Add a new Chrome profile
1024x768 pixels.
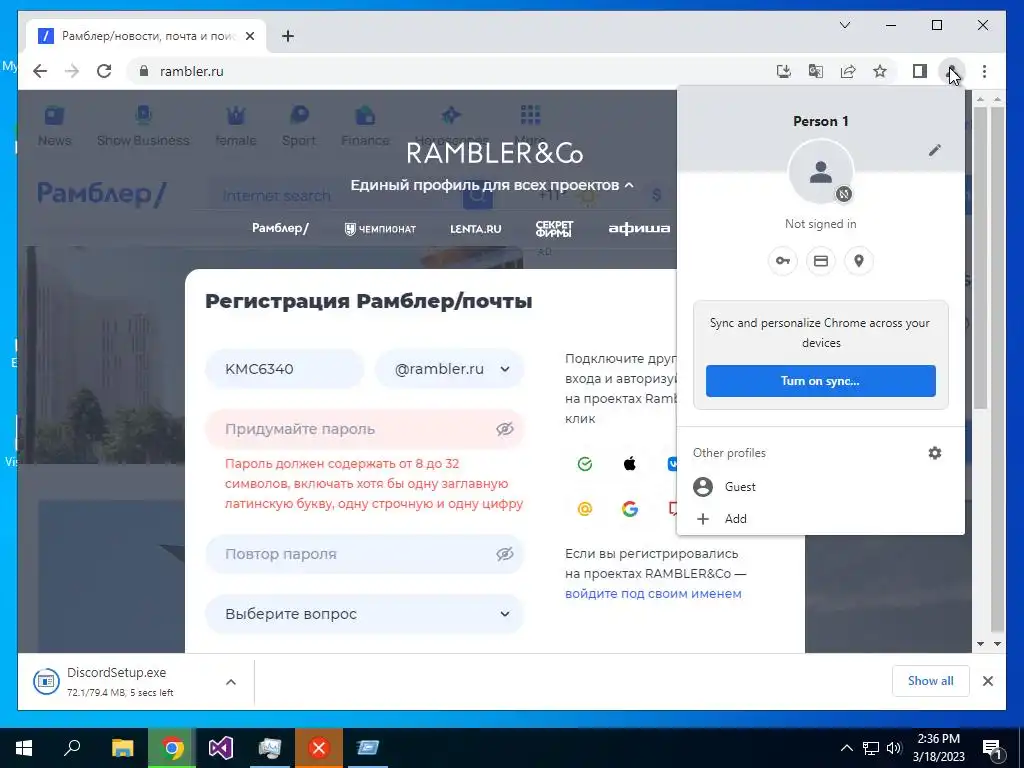tap(821, 519)
